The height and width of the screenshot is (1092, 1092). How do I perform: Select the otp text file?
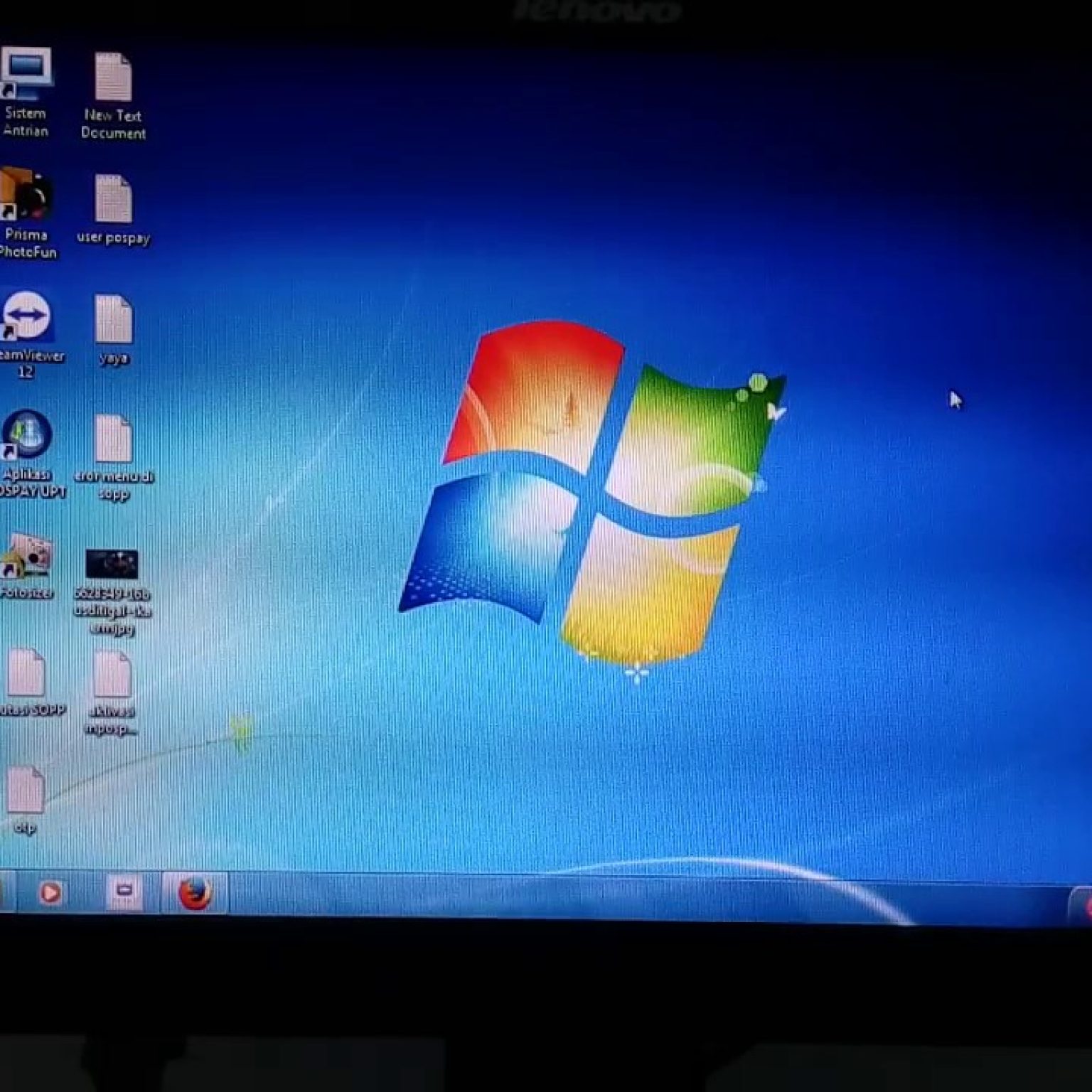click(26, 791)
